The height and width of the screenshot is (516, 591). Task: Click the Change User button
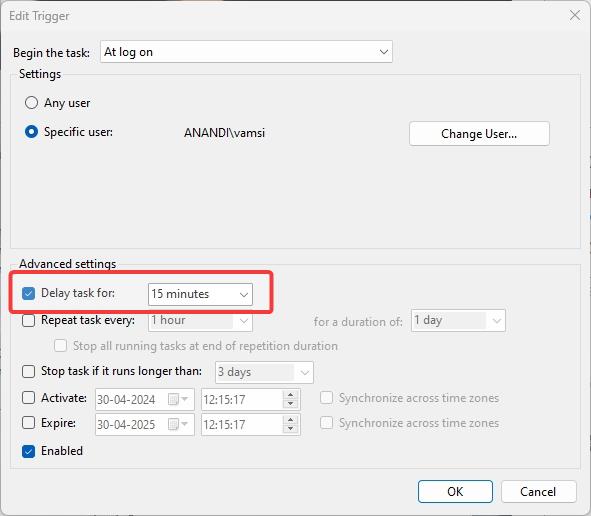pos(479,134)
